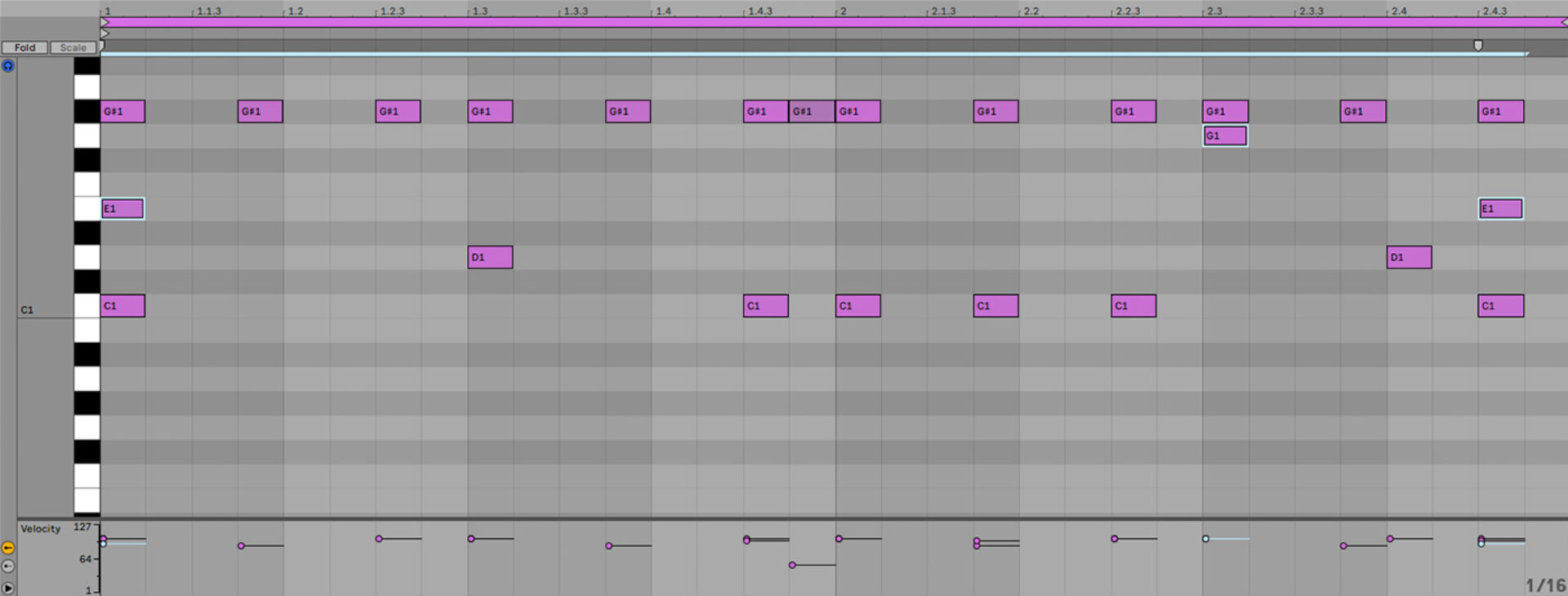Adjust velocity marker at 1.2.3
Screen dimensions: 1568x596
pos(379,539)
